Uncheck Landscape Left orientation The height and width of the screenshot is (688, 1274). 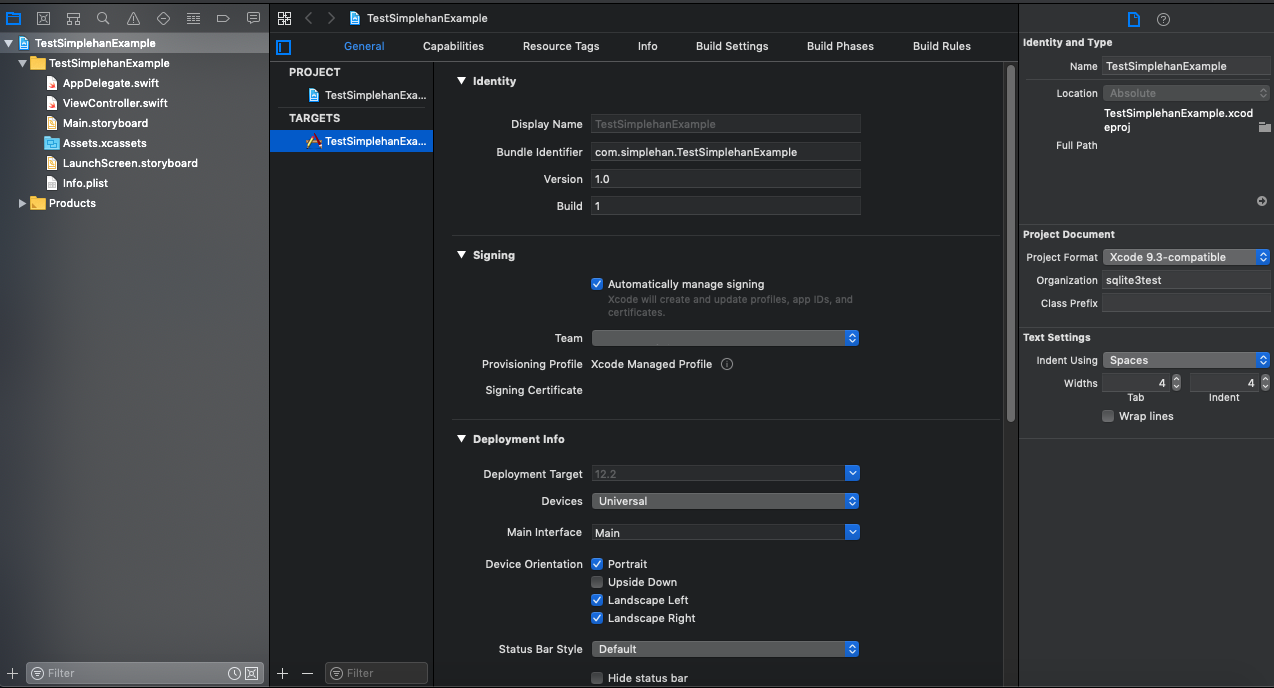tap(597, 600)
